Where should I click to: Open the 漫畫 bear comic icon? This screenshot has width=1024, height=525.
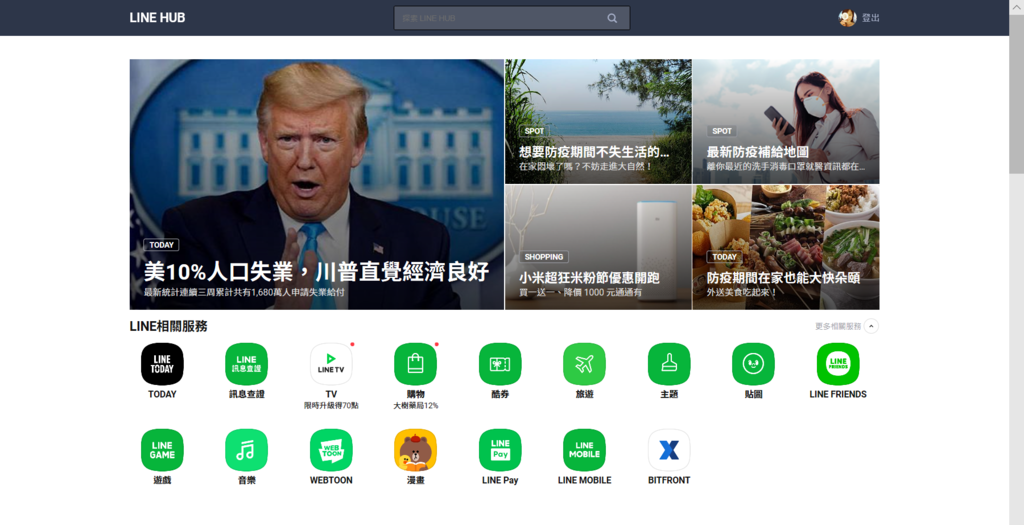(x=415, y=450)
